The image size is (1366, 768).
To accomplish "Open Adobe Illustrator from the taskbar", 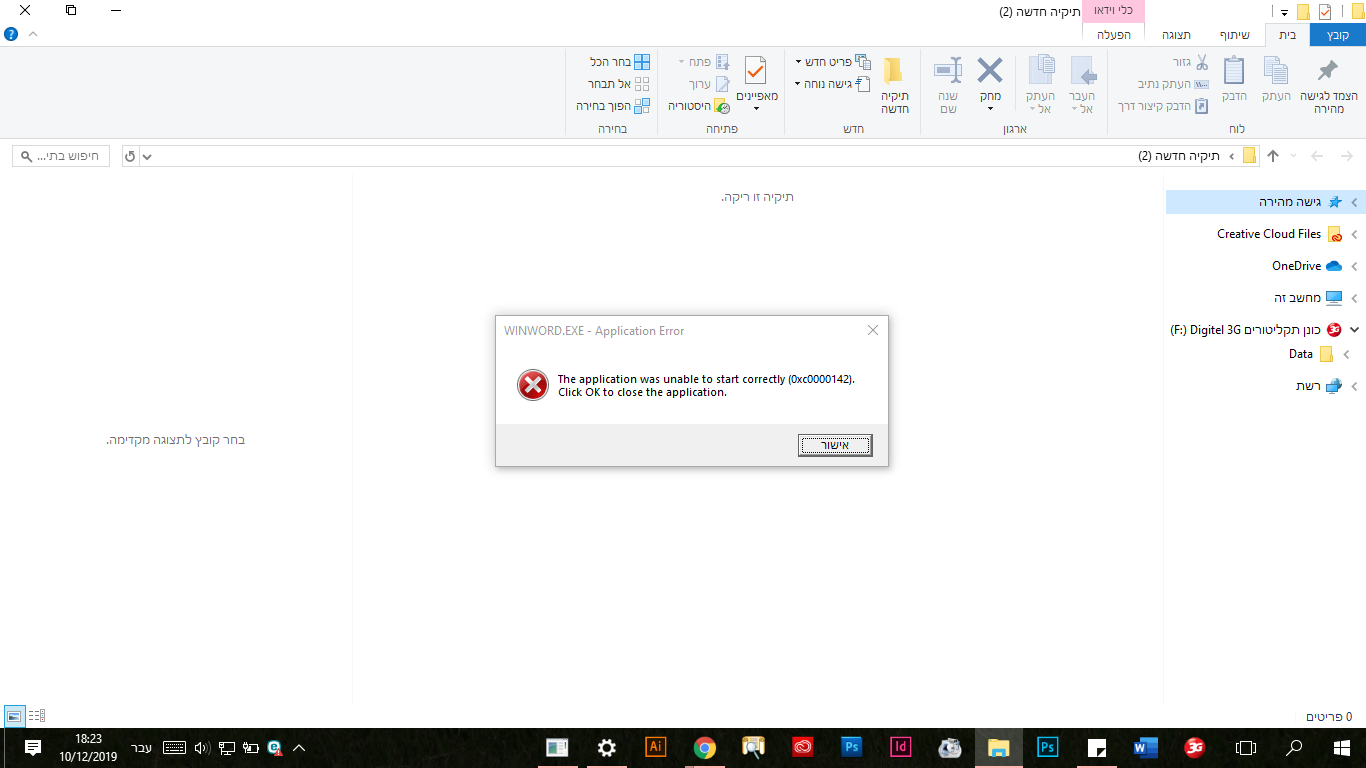I will (x=656, y=747).
